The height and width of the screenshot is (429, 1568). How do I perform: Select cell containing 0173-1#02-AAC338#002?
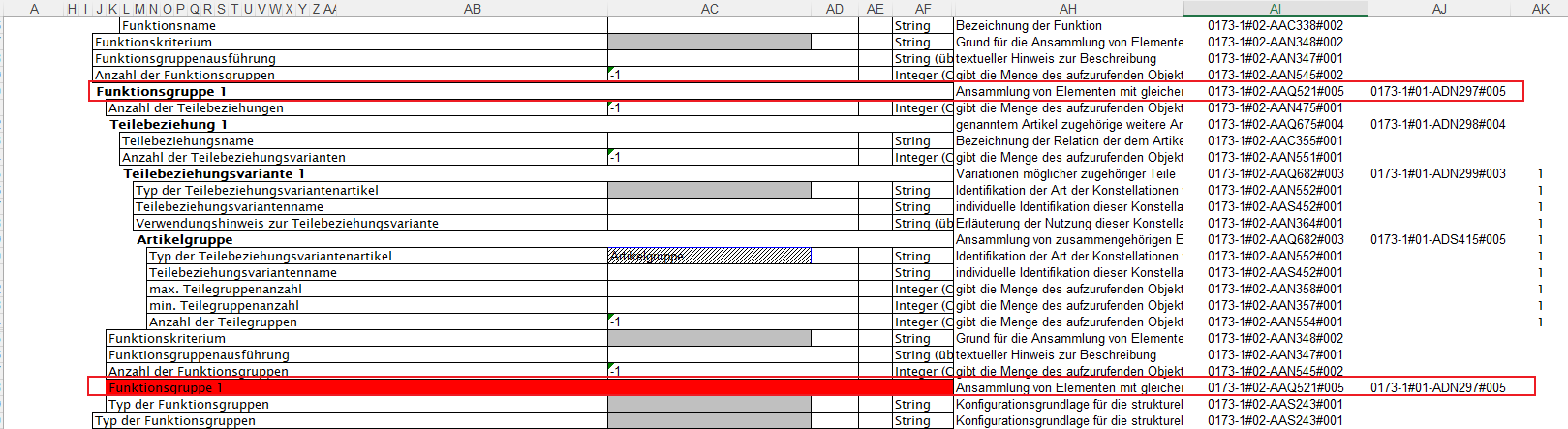1275,26
